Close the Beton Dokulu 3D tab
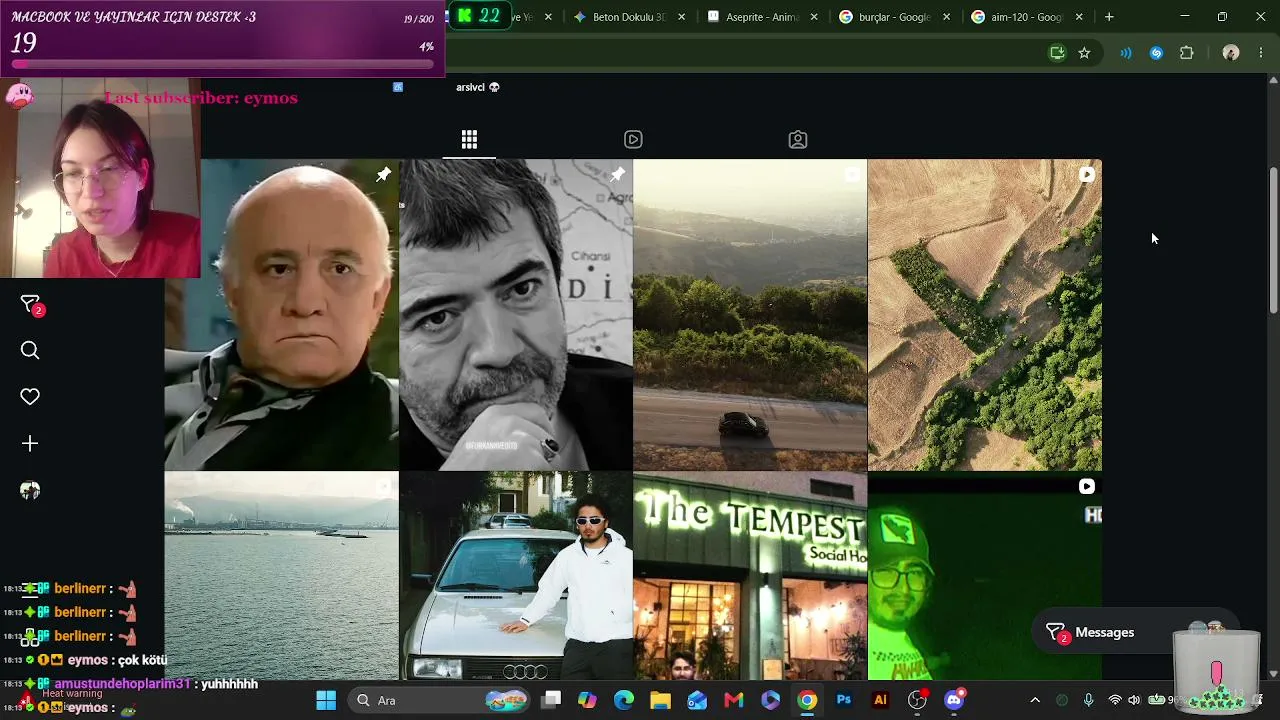 click(x=682, y=17)
